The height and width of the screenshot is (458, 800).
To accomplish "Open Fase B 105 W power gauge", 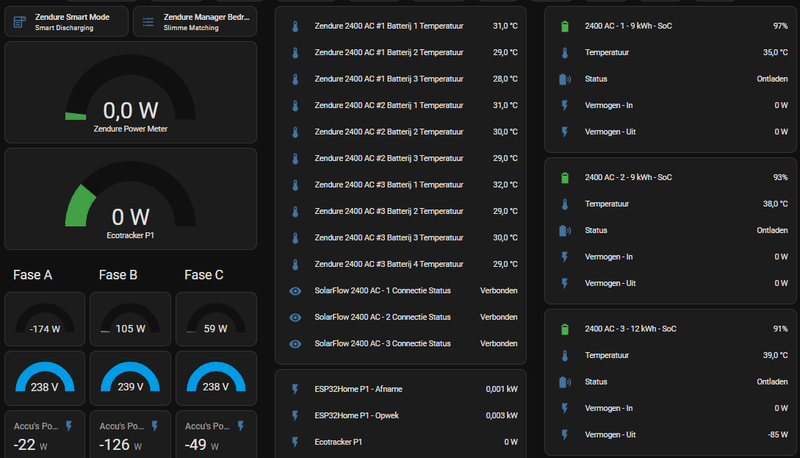I will 130,319.
